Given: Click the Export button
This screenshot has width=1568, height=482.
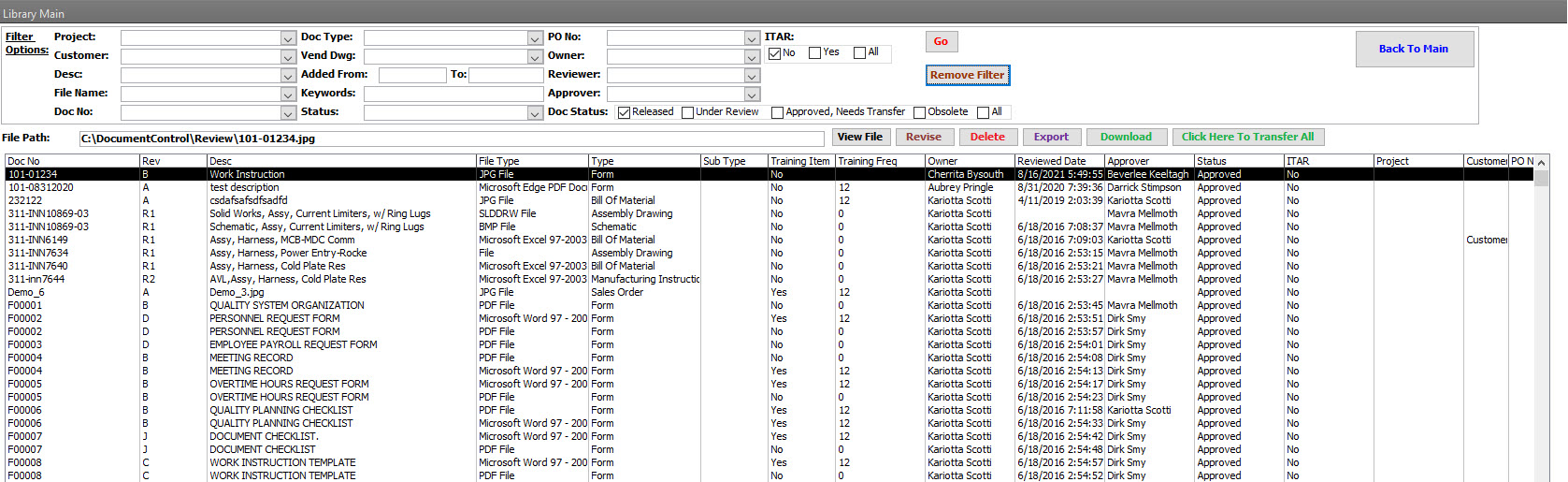Looking at the screenshot, I should (x=1051, y=137).
